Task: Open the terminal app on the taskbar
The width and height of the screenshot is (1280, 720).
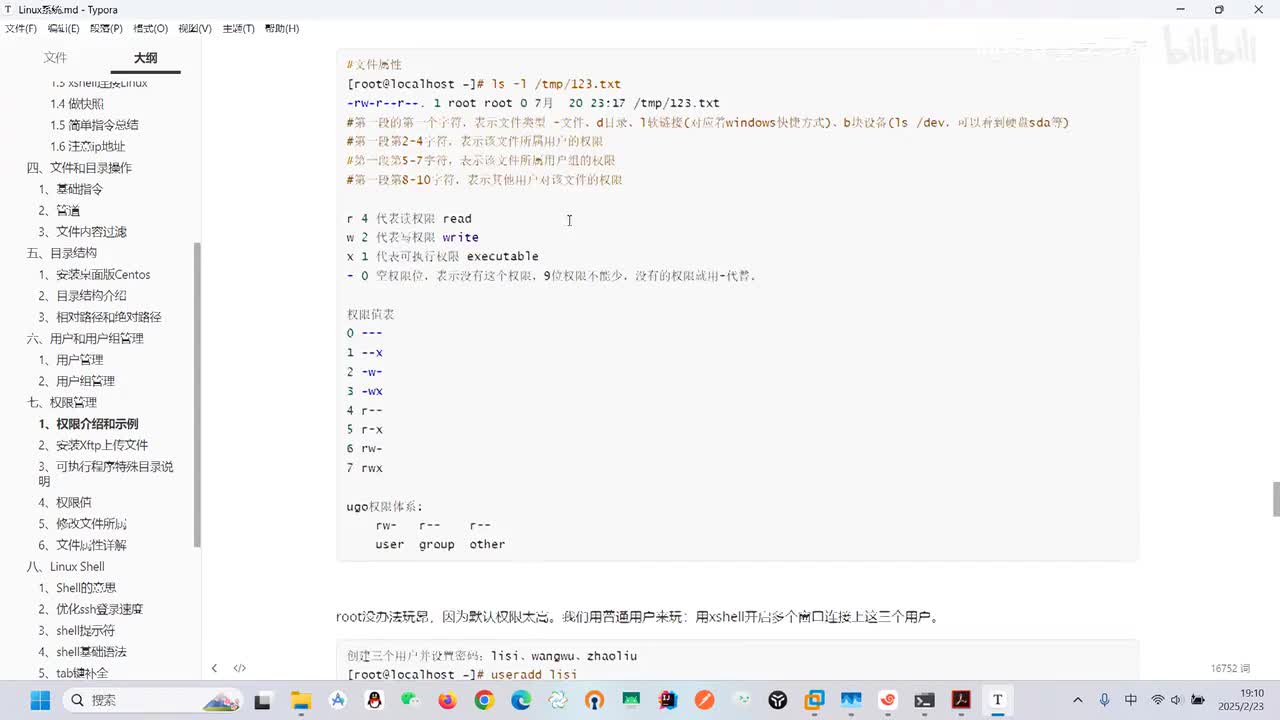Action: (924, 700)
